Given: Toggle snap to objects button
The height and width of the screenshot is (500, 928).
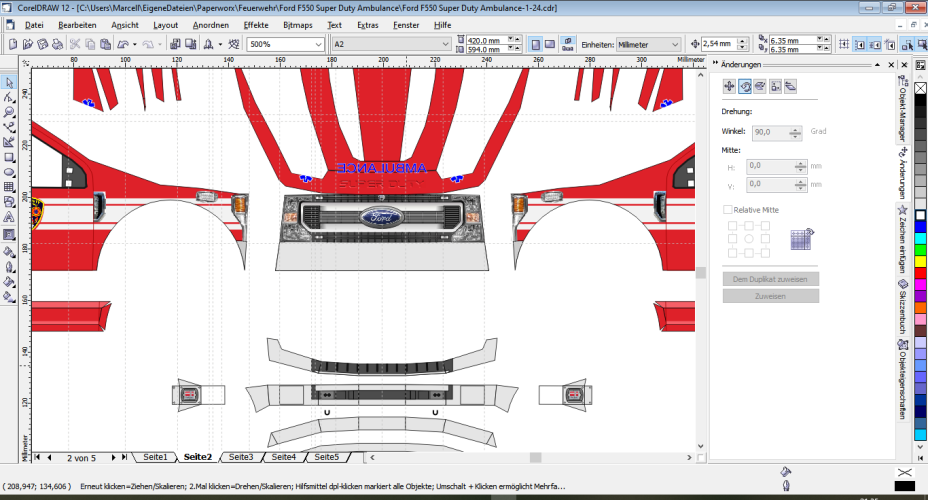Looking at the screenshot, I should 875,44.
